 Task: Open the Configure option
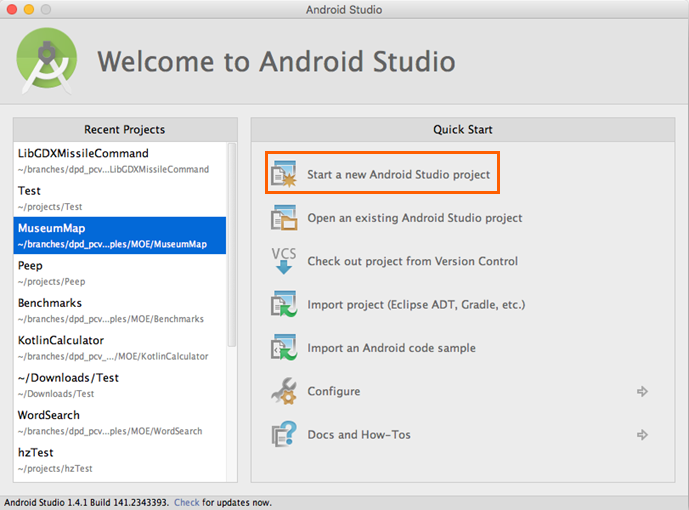pyautogui.click(x=334, y=391)
